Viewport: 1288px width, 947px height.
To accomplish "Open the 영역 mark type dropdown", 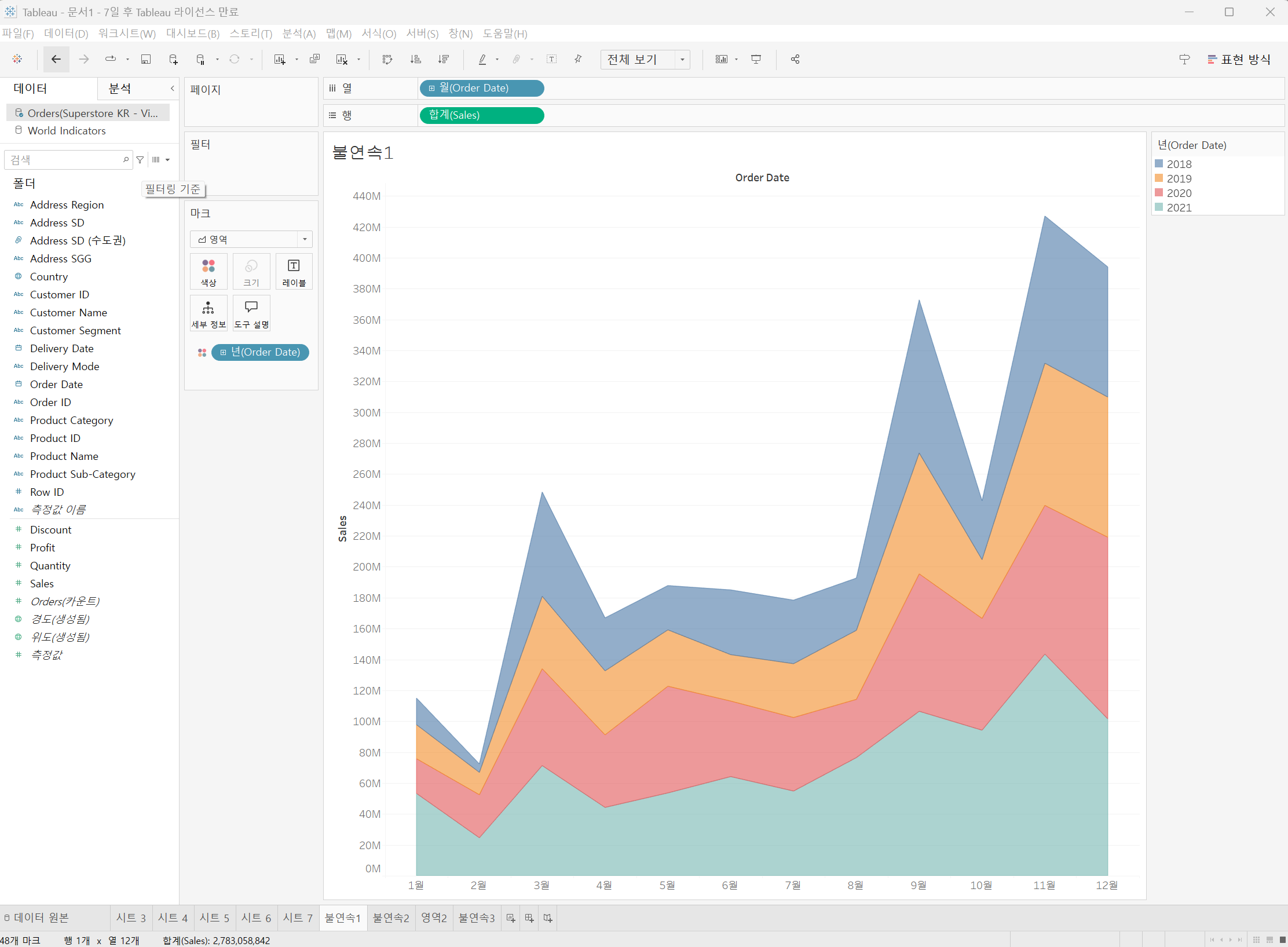I will click(305, 239).
